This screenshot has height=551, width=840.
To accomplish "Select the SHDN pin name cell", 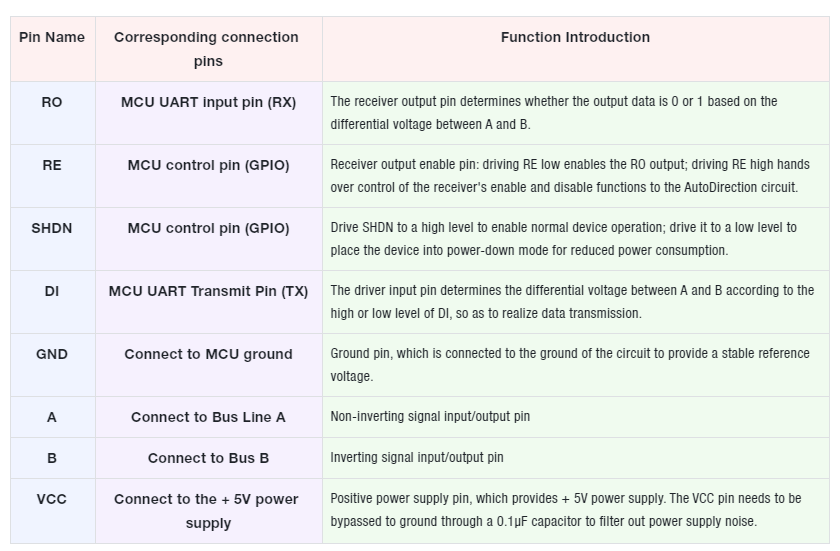I will tap(52, 239).
